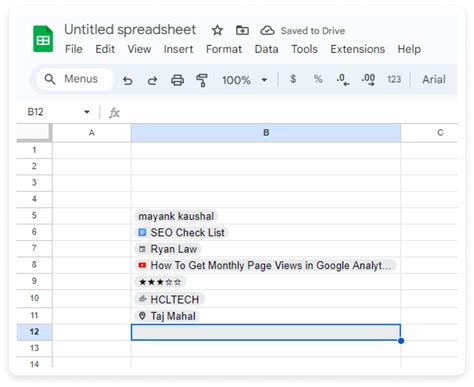Open the Extensions menu
This screenshot has width=474, height=387.
[x=358, y=49]
